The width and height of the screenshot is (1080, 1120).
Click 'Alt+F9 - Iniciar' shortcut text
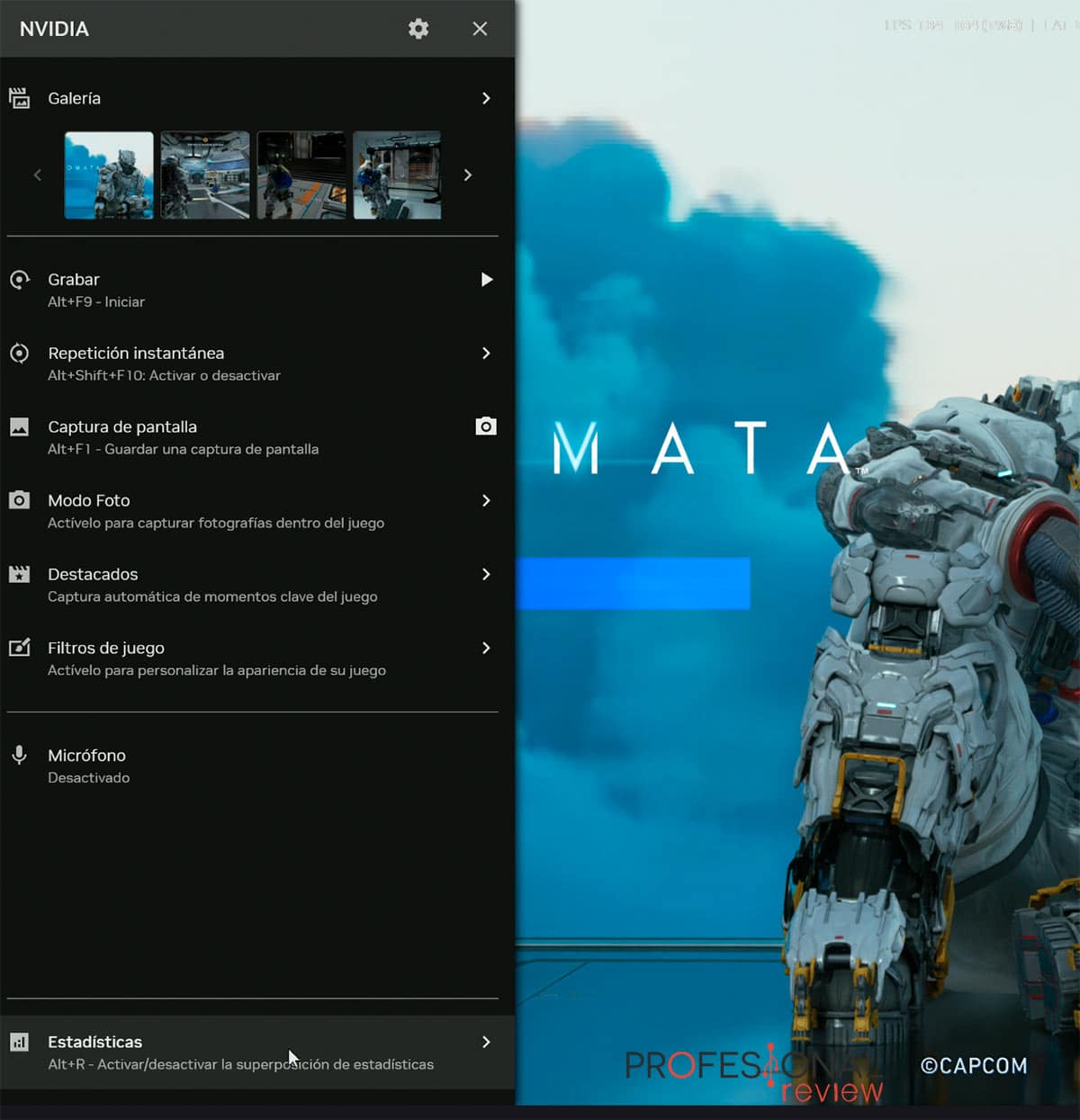96,302
